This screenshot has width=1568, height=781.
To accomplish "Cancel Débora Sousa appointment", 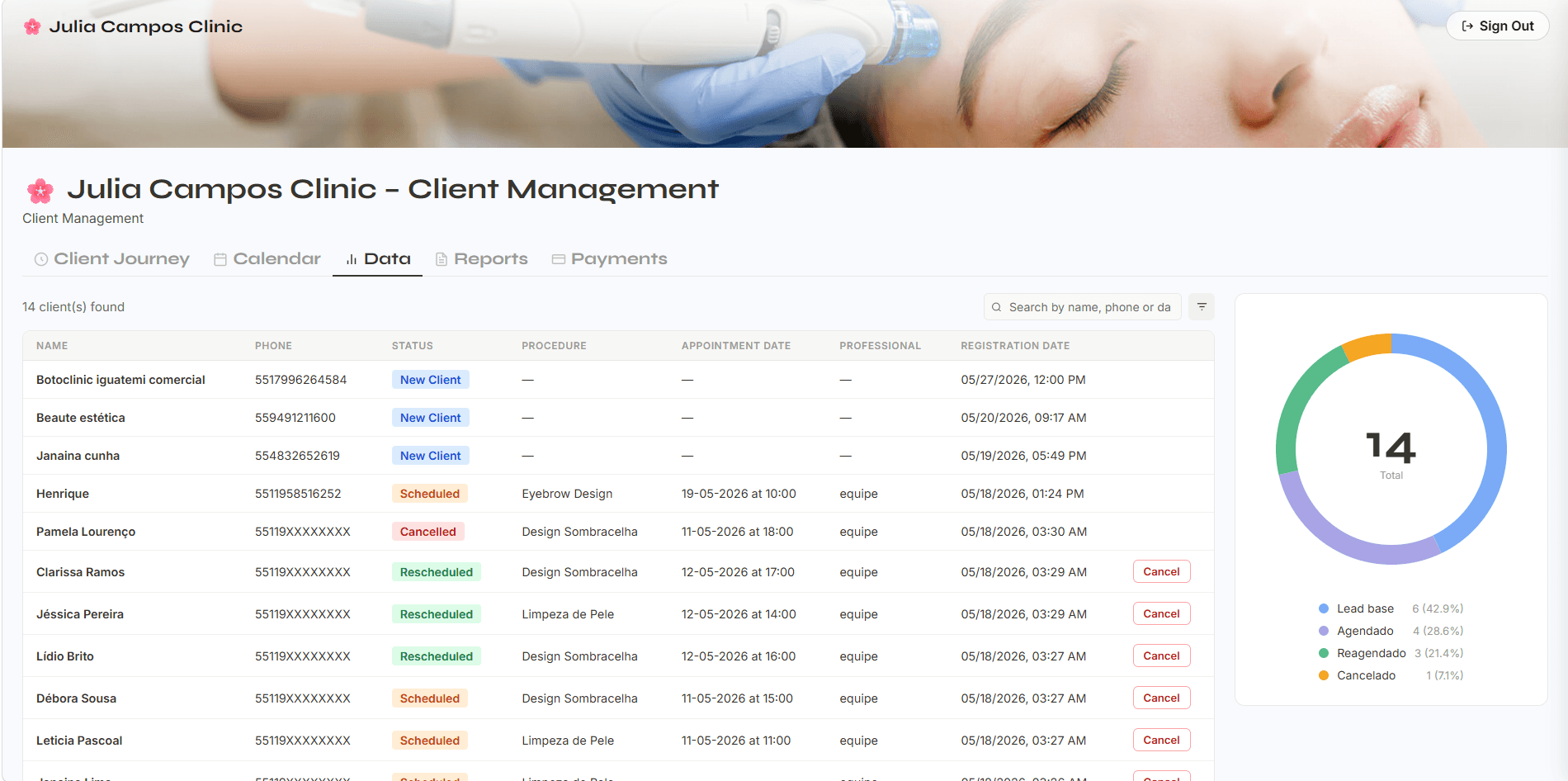I will [x=1161, y=698].
